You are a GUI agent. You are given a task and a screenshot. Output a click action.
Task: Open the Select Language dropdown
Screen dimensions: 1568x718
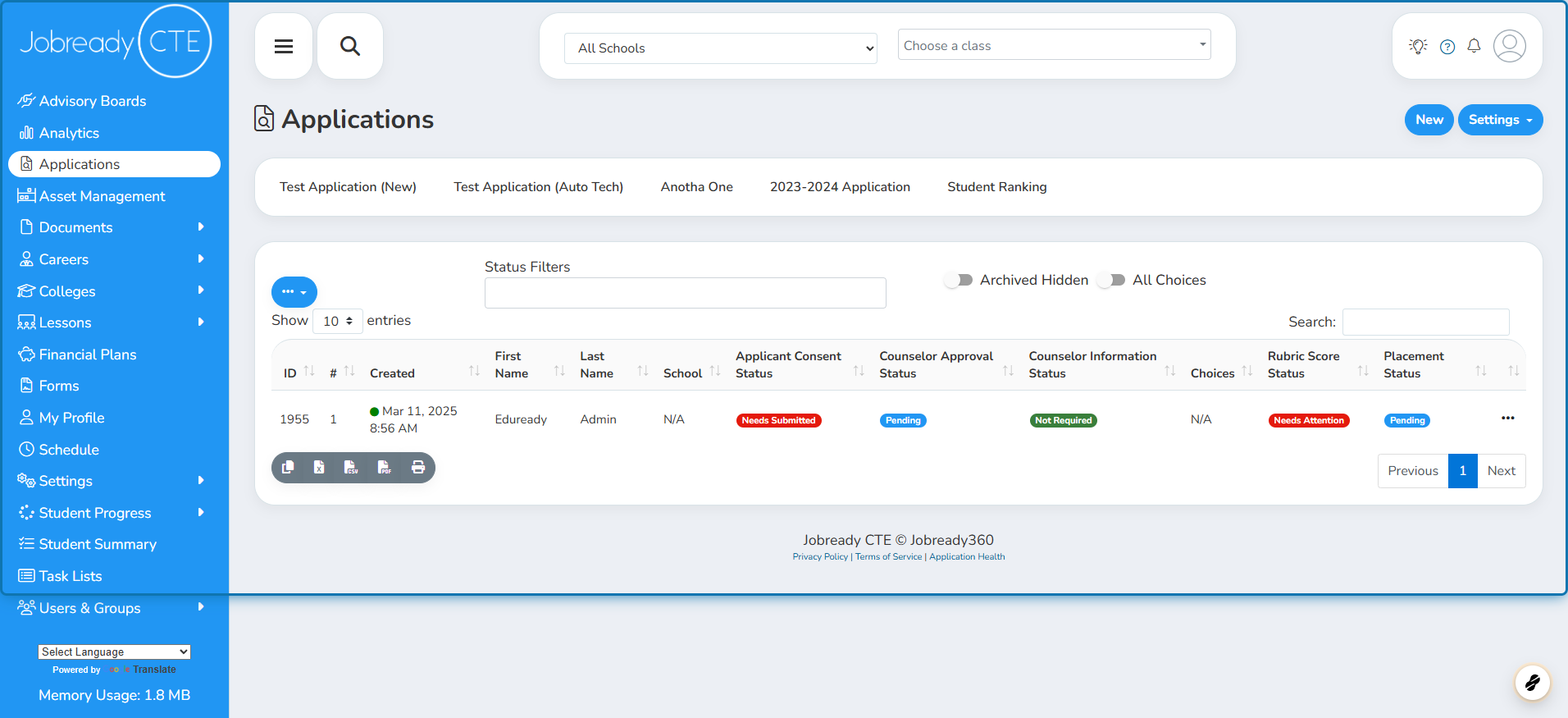(114, 652)
